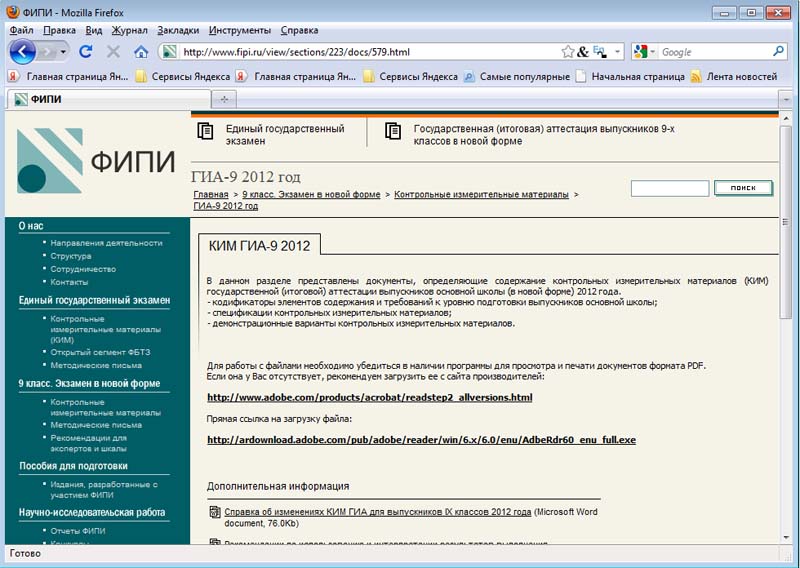Open Контакты sidebar link

click(69, 282)
